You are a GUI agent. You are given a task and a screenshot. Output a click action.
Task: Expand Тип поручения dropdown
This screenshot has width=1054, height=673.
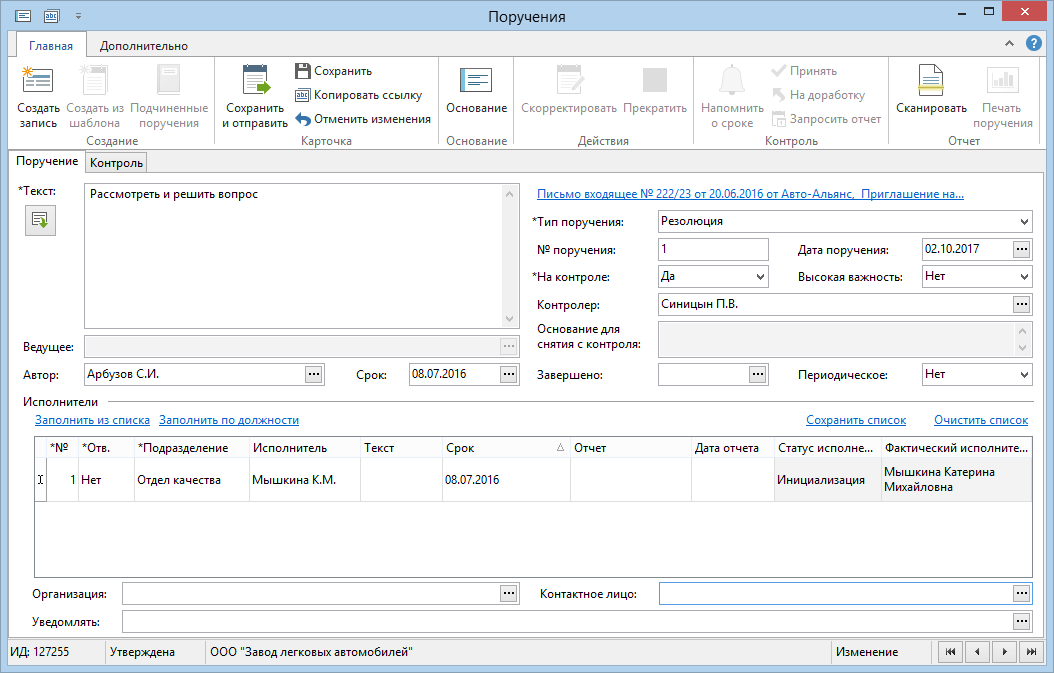tap(1024, 221)
